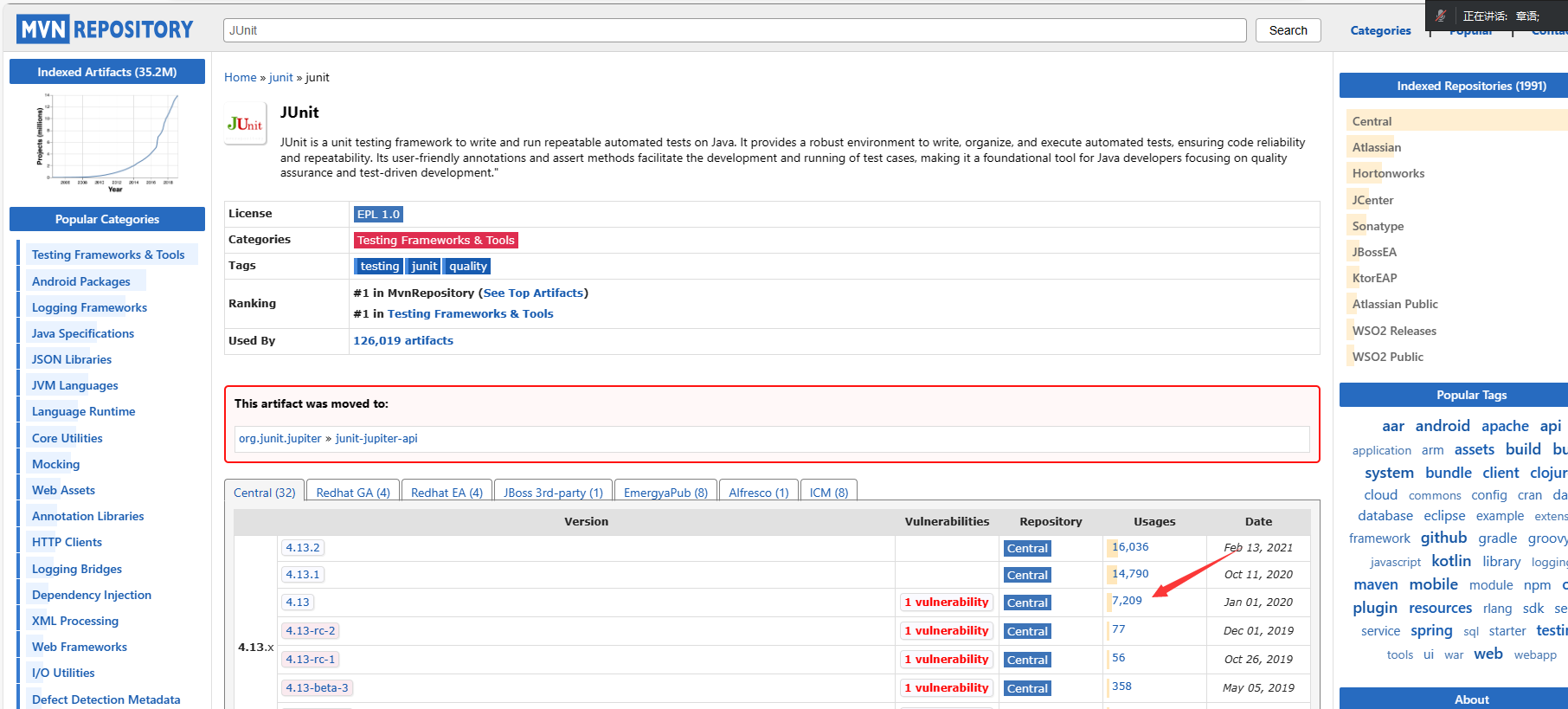Click the Popular Categories header
Screen dimensions: 1568x709
click(107, 219)
